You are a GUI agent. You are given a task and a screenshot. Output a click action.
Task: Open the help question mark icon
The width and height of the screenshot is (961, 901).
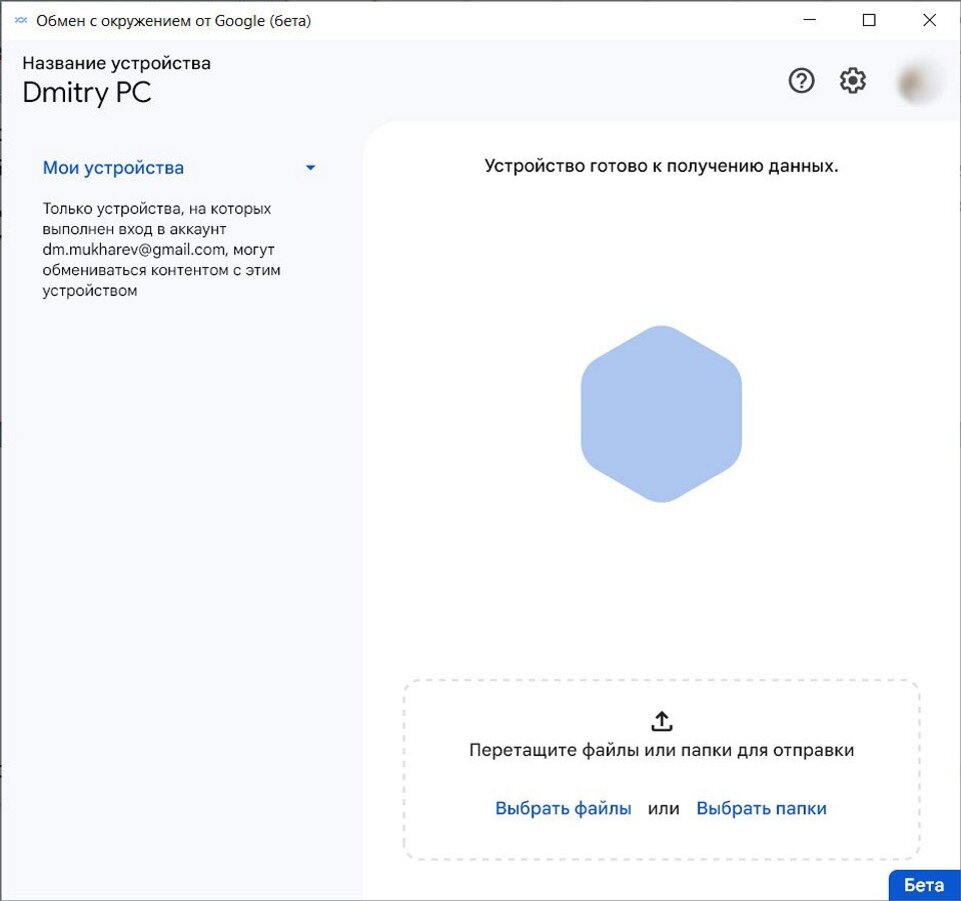[x=801, y=81]
